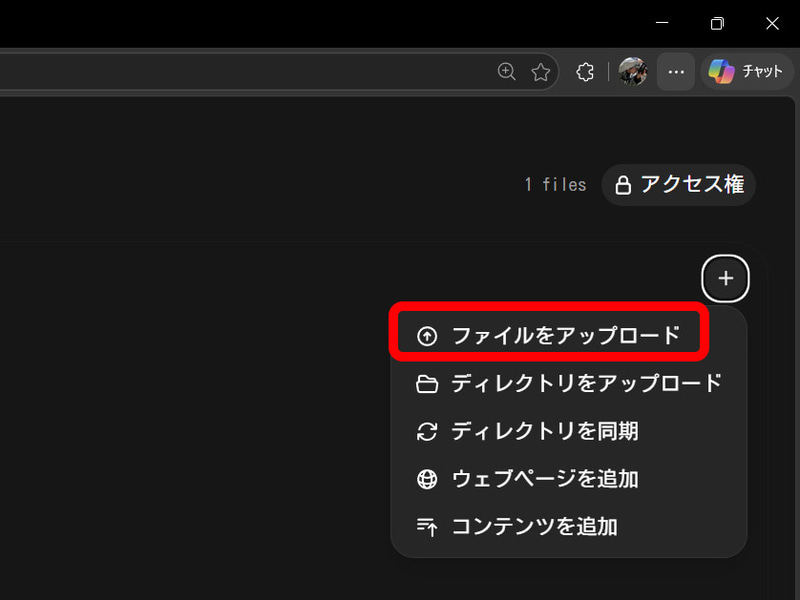Image resolution: width=800 pixels, height=600 pixels.
Task: Click the zoom magnifier icon in address bar
Action: coord(506,71)
